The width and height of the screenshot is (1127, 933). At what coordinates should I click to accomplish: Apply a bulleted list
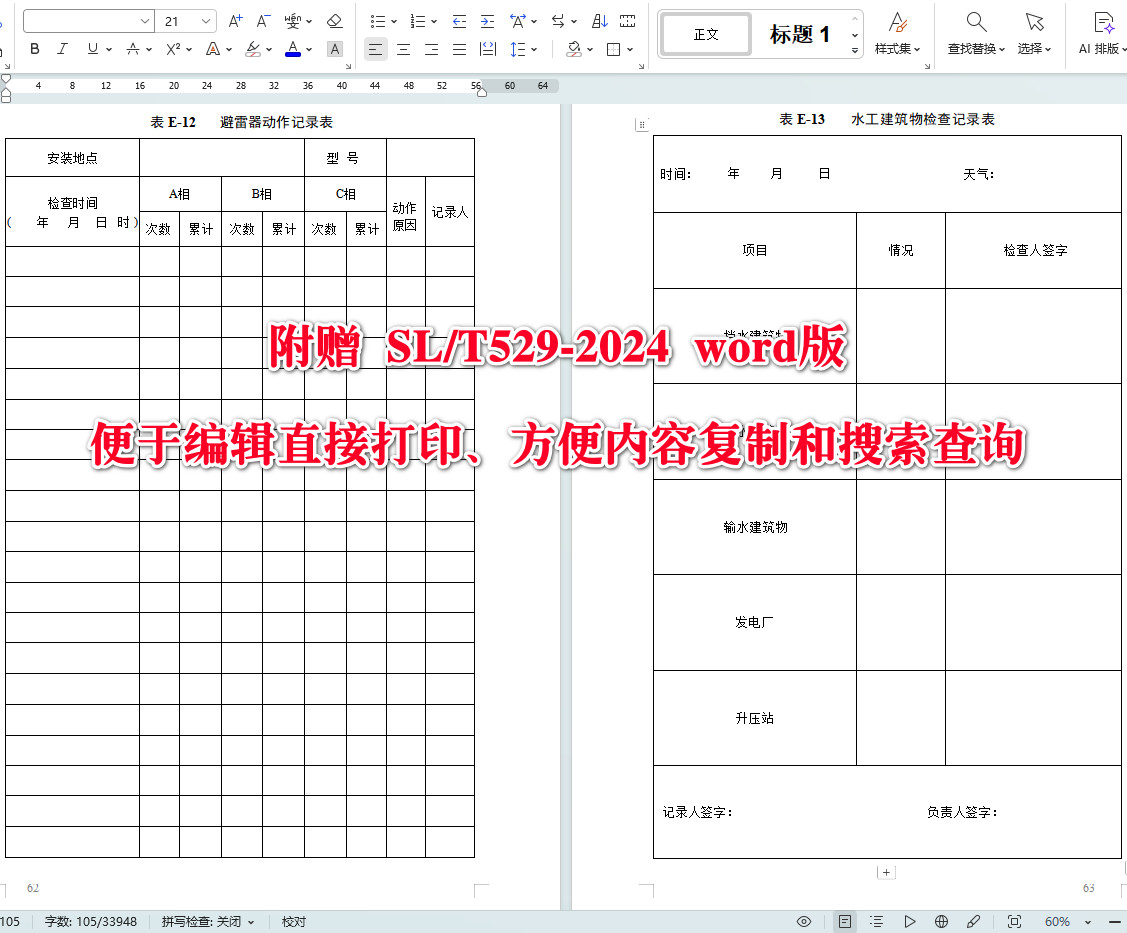(377, 20)
